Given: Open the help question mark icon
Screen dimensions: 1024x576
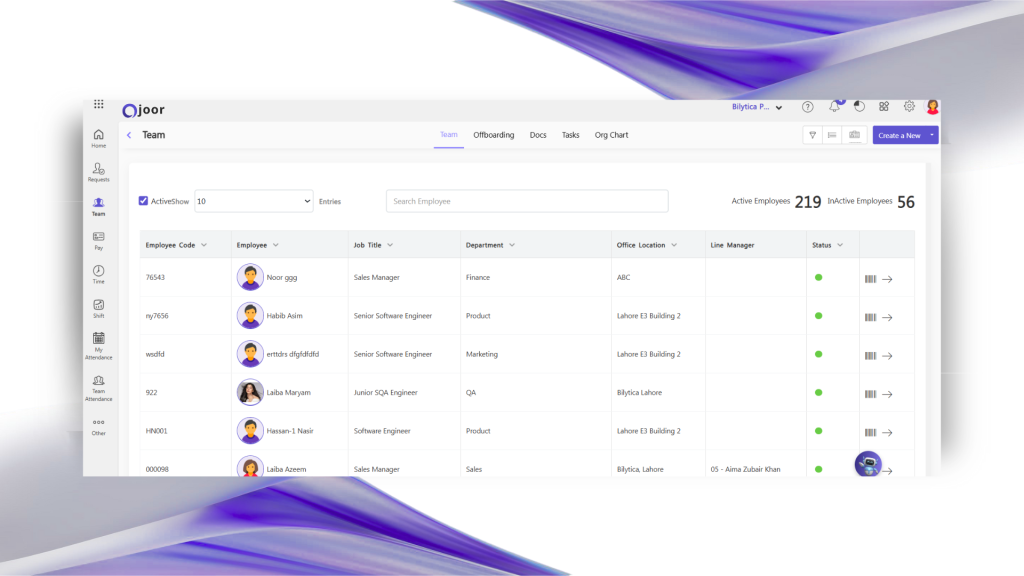Looking at the screenshot, I should (x=807, y=107).
